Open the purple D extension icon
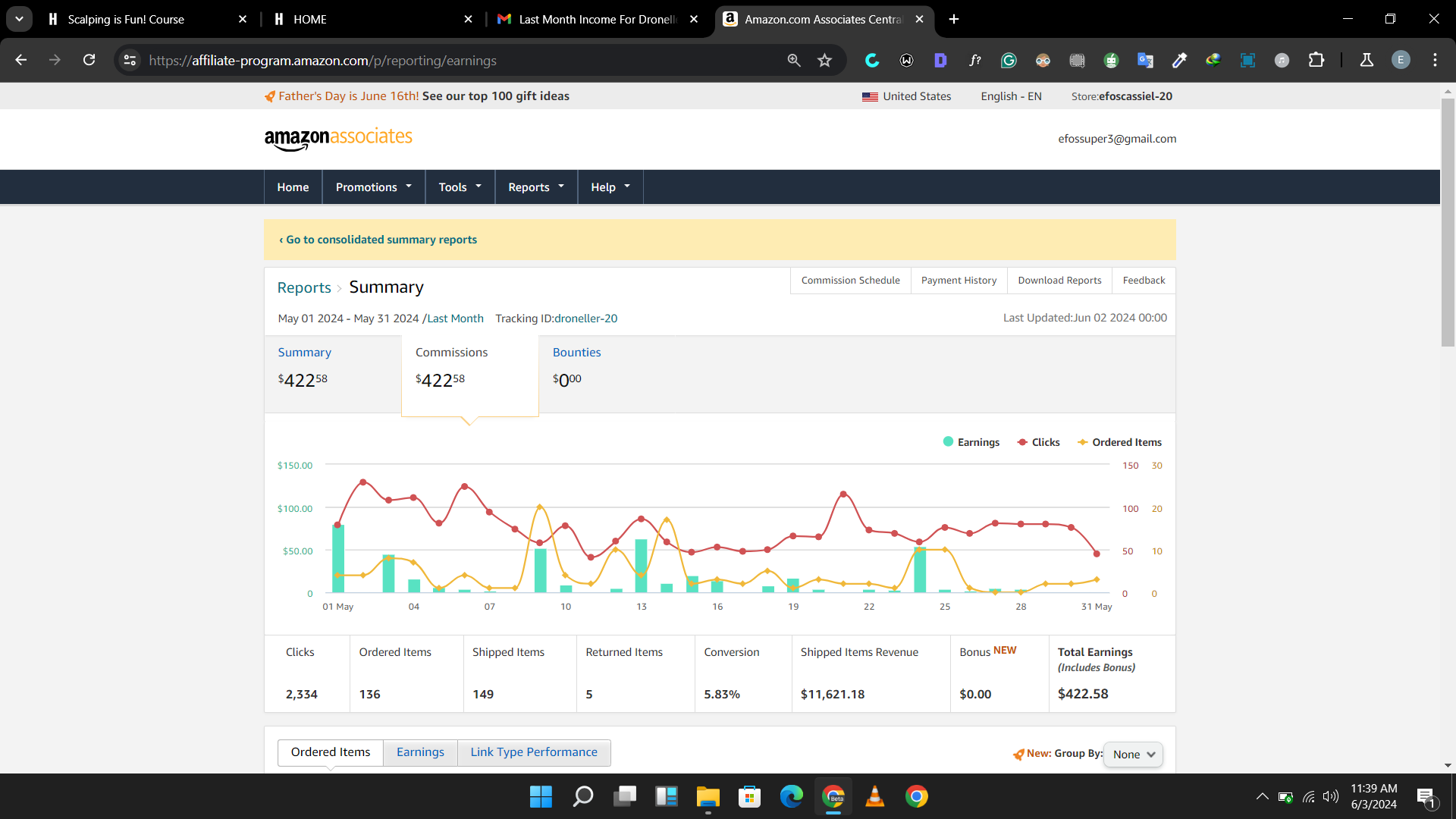This screenshot has height=819, width=1456. point(940,60)
